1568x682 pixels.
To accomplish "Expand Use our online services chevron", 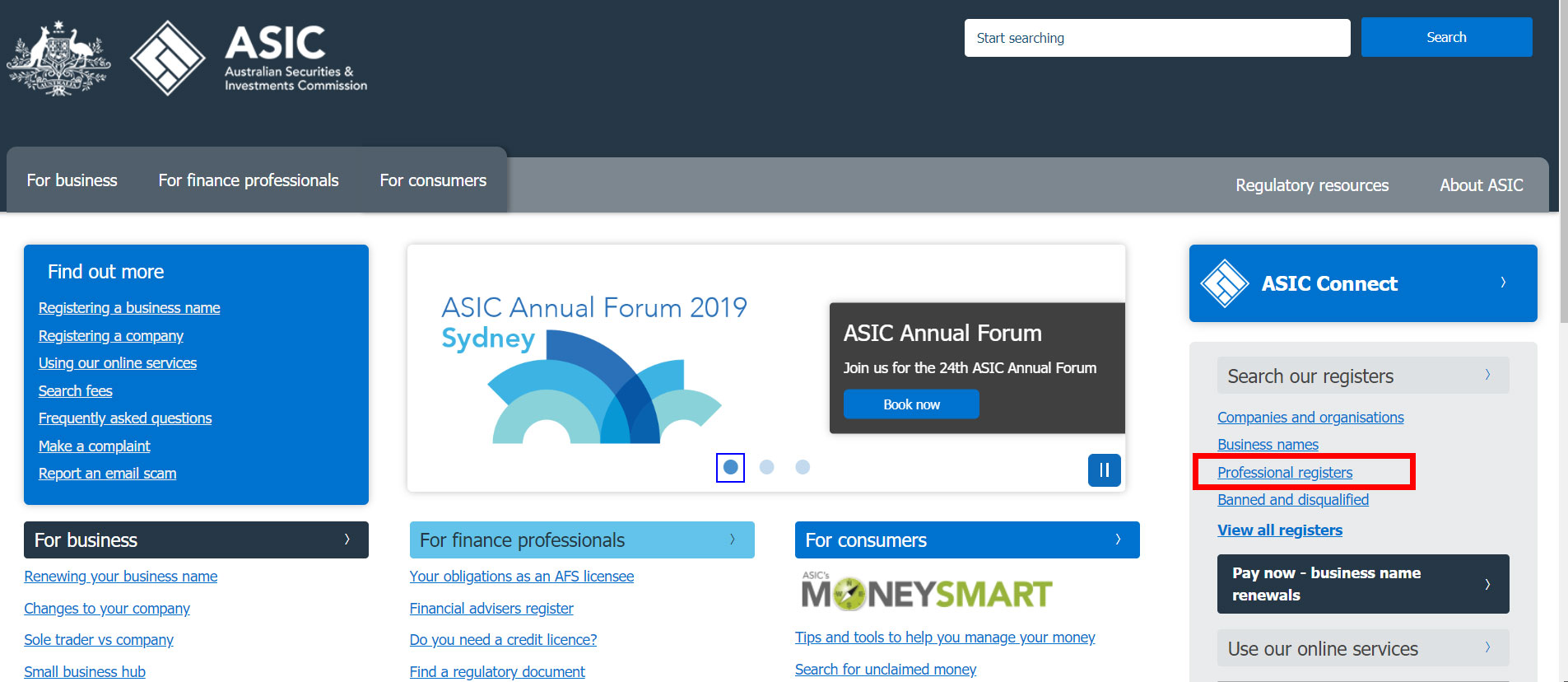I will point(1487,647).
